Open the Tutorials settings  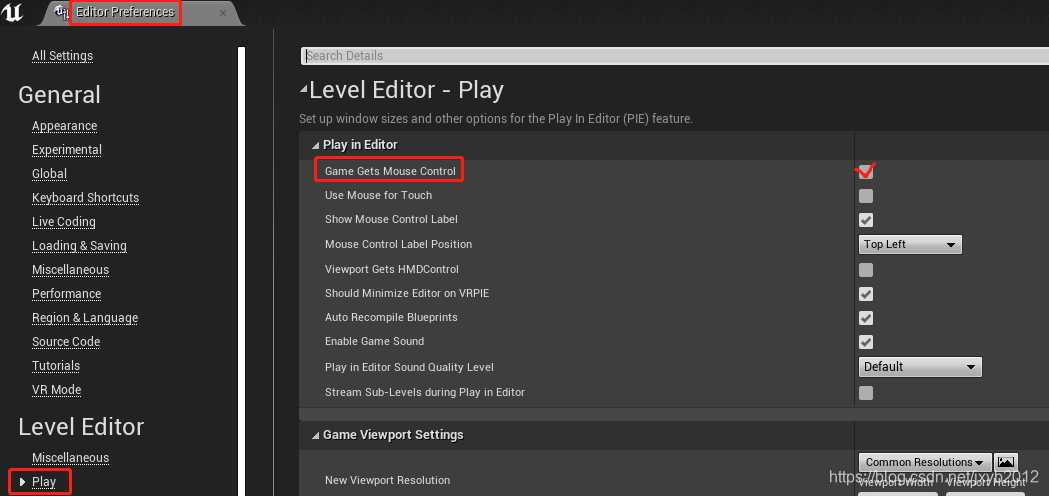[x=56, y=366]
